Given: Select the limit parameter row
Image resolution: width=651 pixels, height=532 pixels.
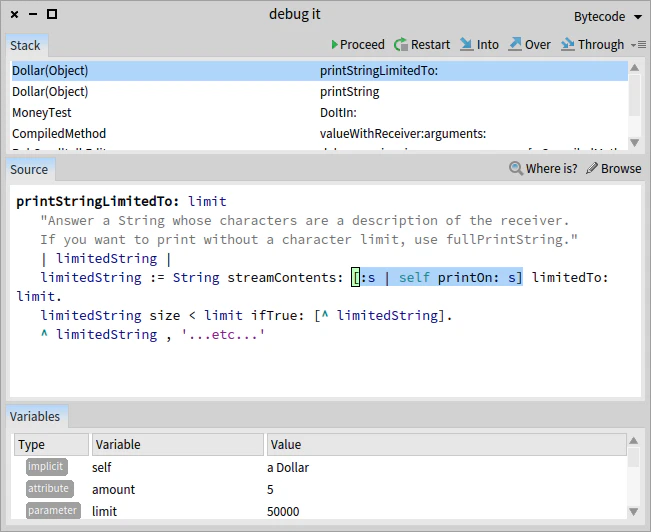Looking at the screenshot, I should (x=320, y=511).
